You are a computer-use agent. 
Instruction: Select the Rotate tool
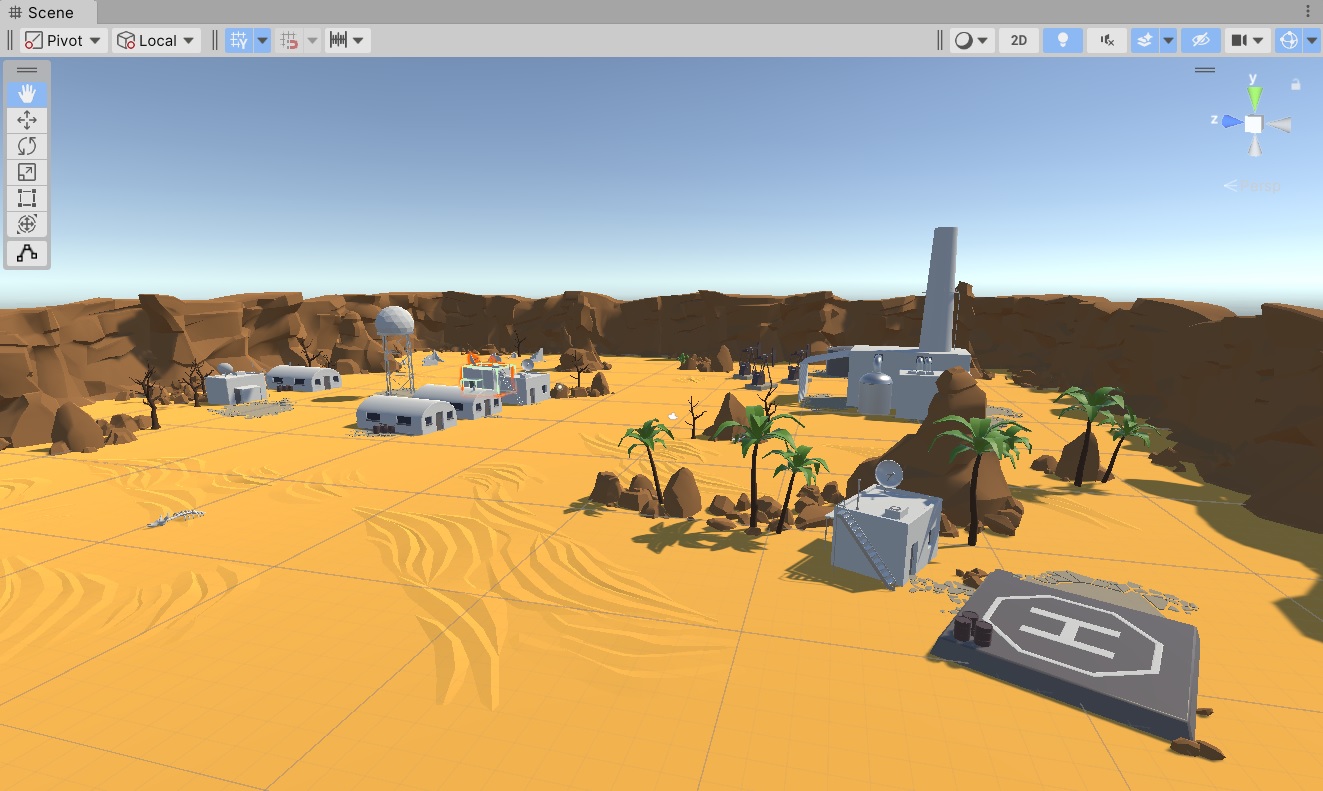point(27,146)
